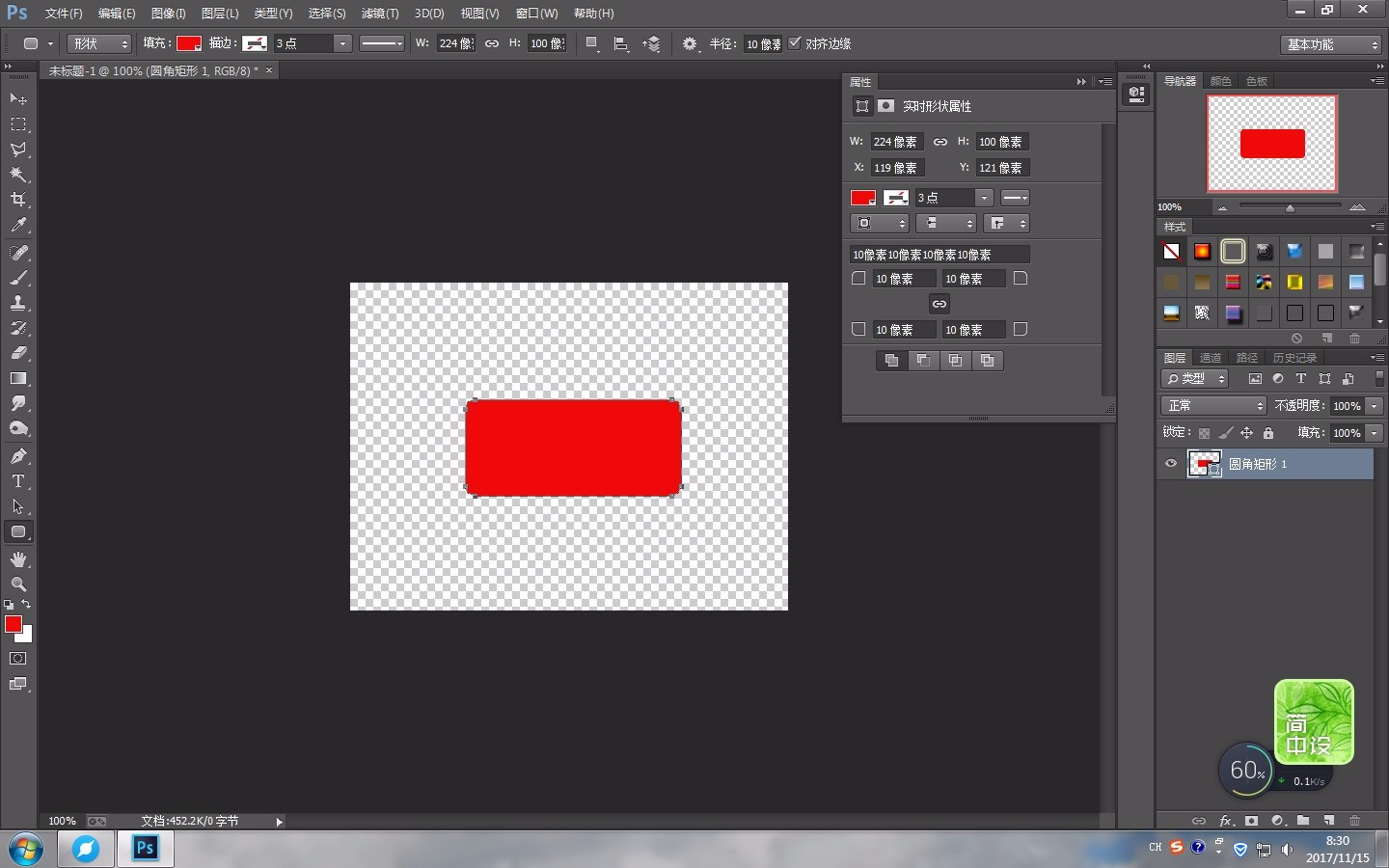Toggle lock transparent pixels in Layers panel
This screenshot has width=1389, height=868.
[1204, 433]
